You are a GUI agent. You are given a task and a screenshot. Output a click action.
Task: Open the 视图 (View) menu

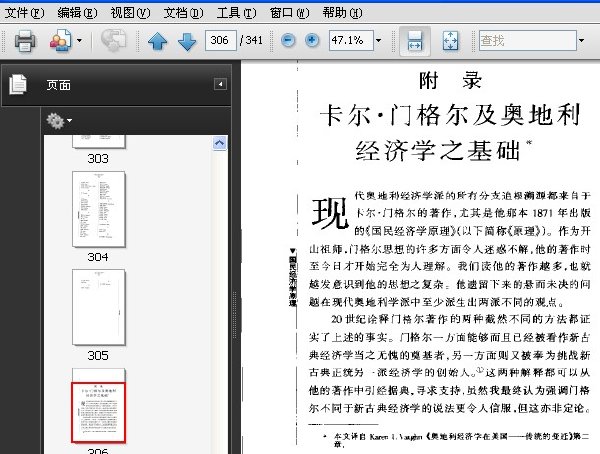click(130, 12)
